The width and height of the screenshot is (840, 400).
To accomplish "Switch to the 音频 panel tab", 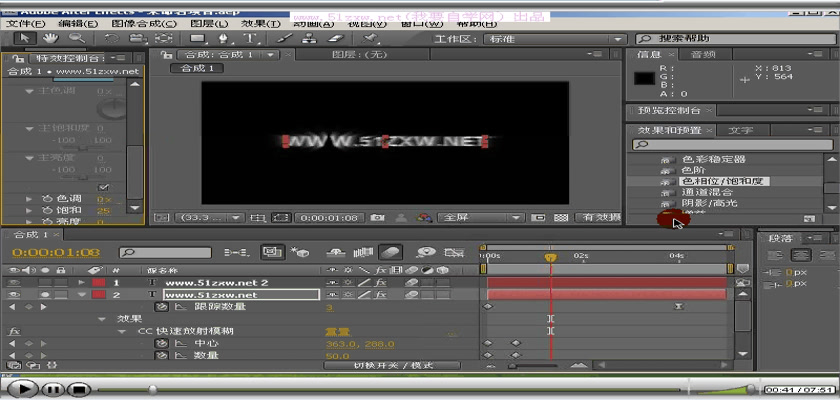I will click(703, 55).
